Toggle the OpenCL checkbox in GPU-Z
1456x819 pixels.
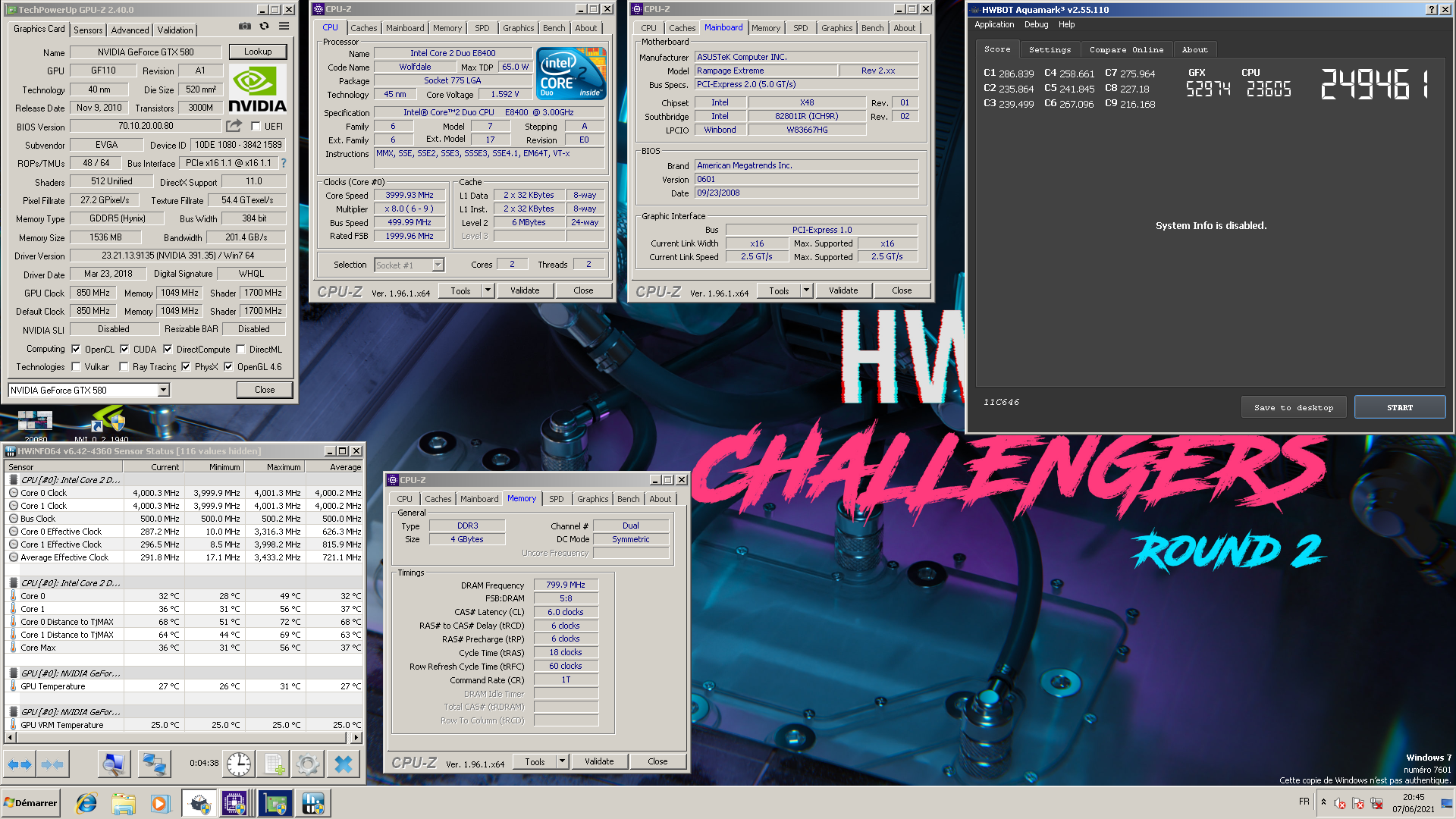[x=76, y=350]
